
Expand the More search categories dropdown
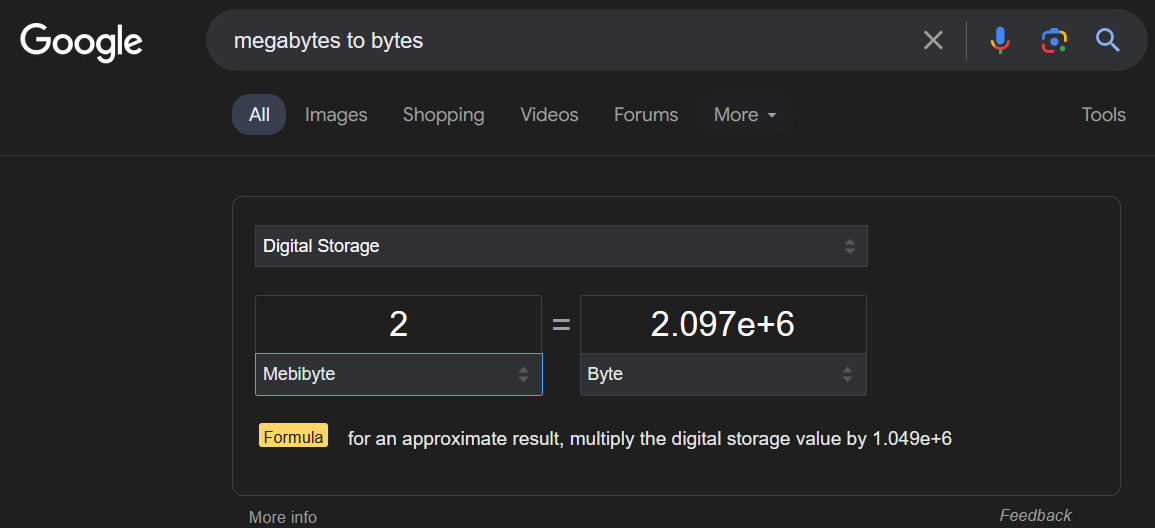pos(745,115)
